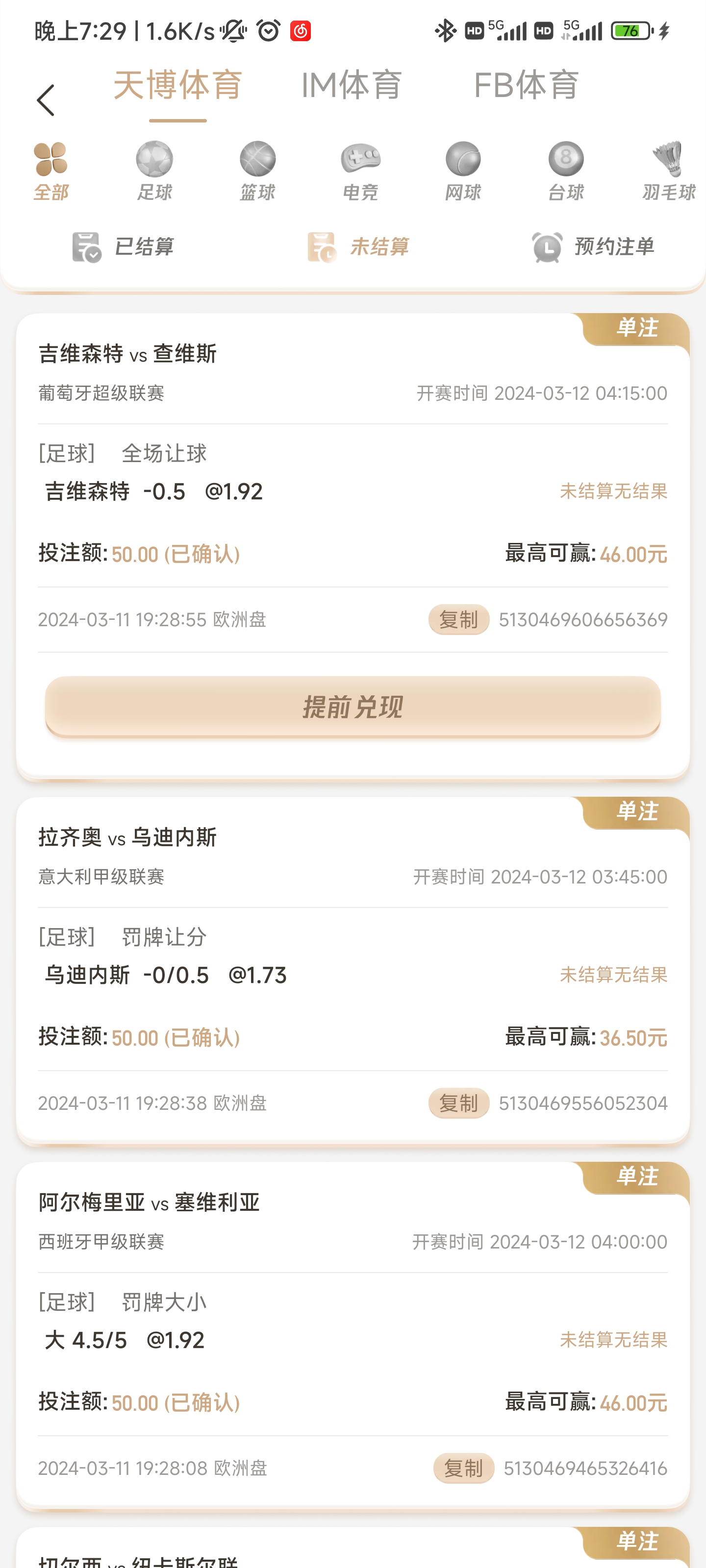Viewport: 706px width, 1568px height.
Task: Show 已结算 settled bets
Action: (123, 247)
